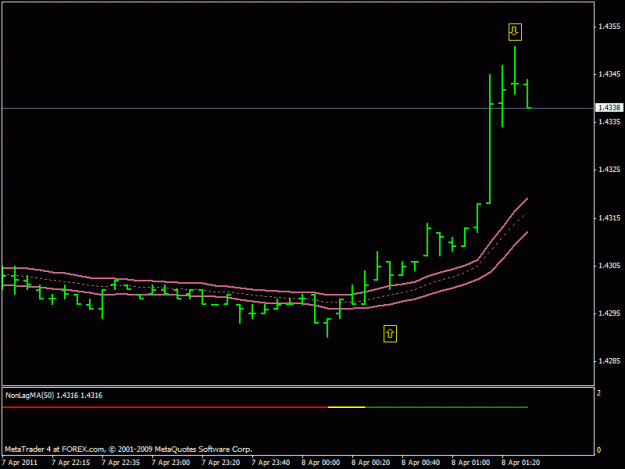Click the 8 Apr 01:00 time label
The image size is (625, 469).
471,463
